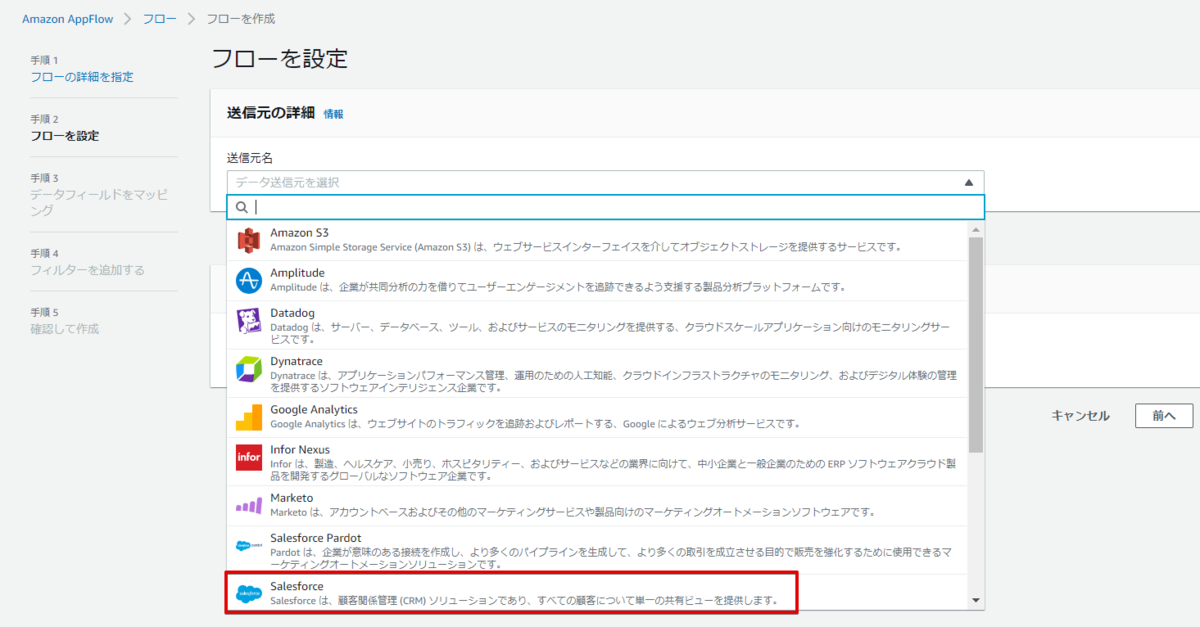Click the 前へ button
Viewport: 1200px width, 627px height.
pyautogui.click(x=1164, y=416)
